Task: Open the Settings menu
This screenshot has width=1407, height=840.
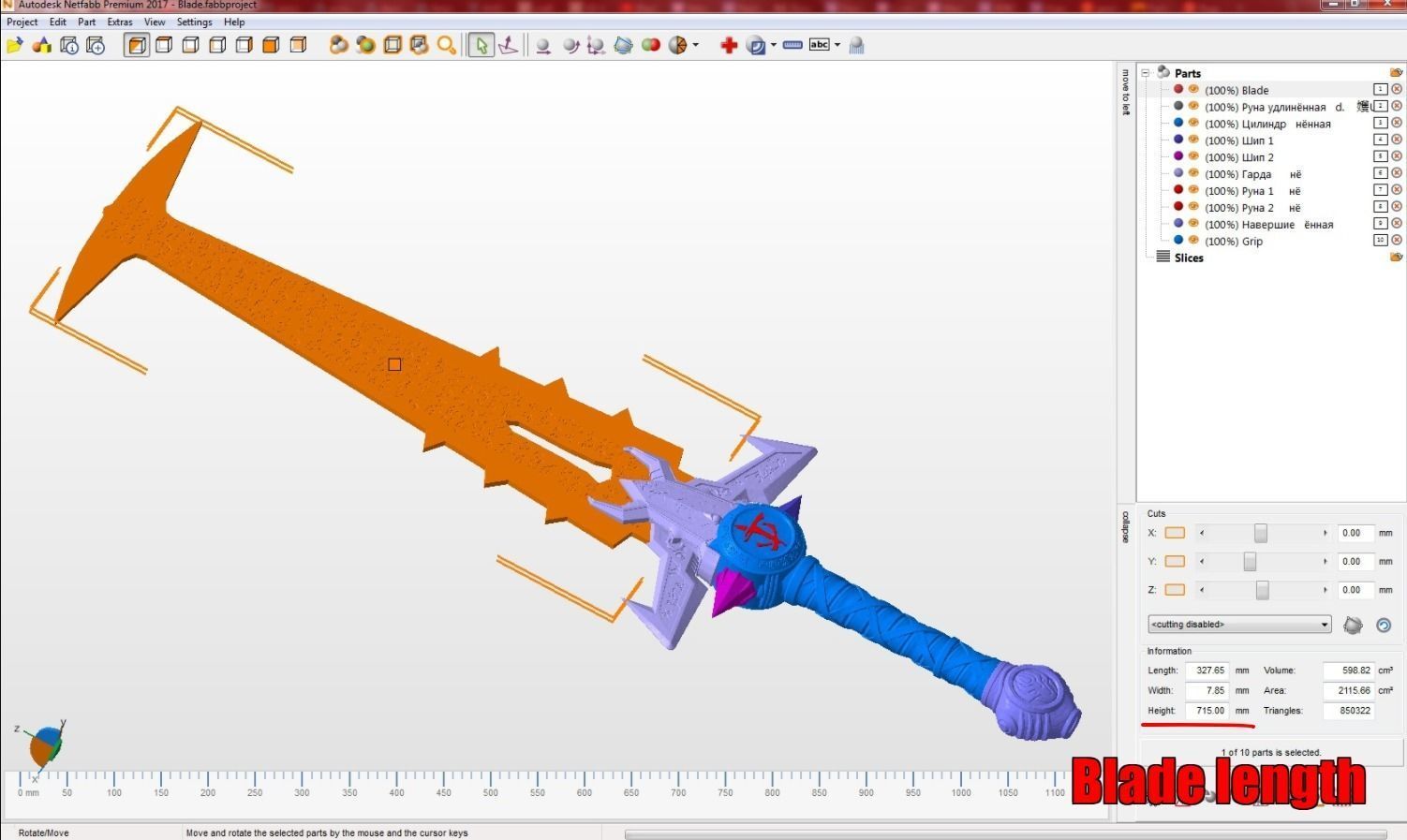Action: point(195,22)
